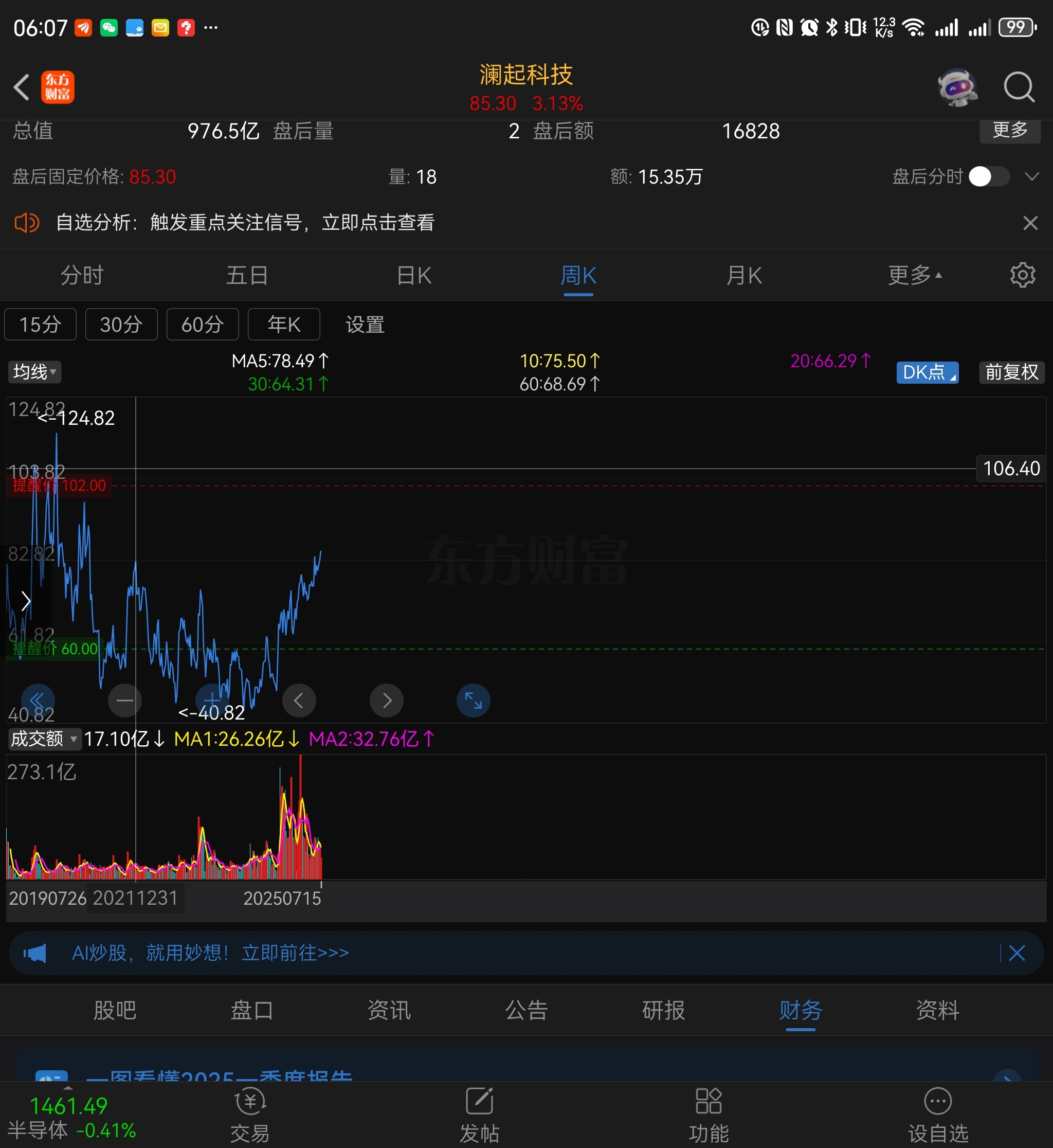
Task: Open the 设置 period settings
Action: pyautogui.click(x=365, y=325)
